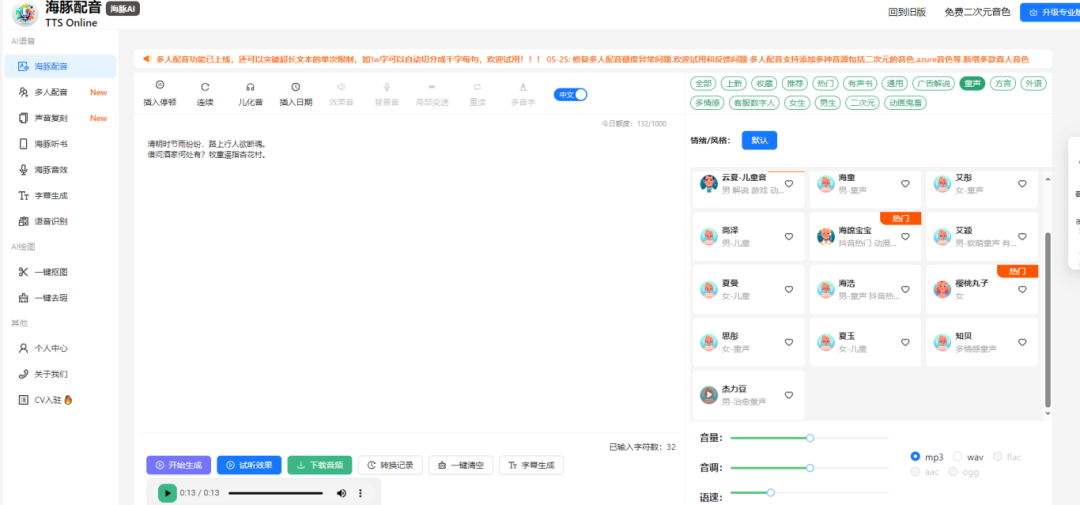Open 一键抠图 in the sidebar
This screenshot has height=505, width=1080.
[60, 272]
